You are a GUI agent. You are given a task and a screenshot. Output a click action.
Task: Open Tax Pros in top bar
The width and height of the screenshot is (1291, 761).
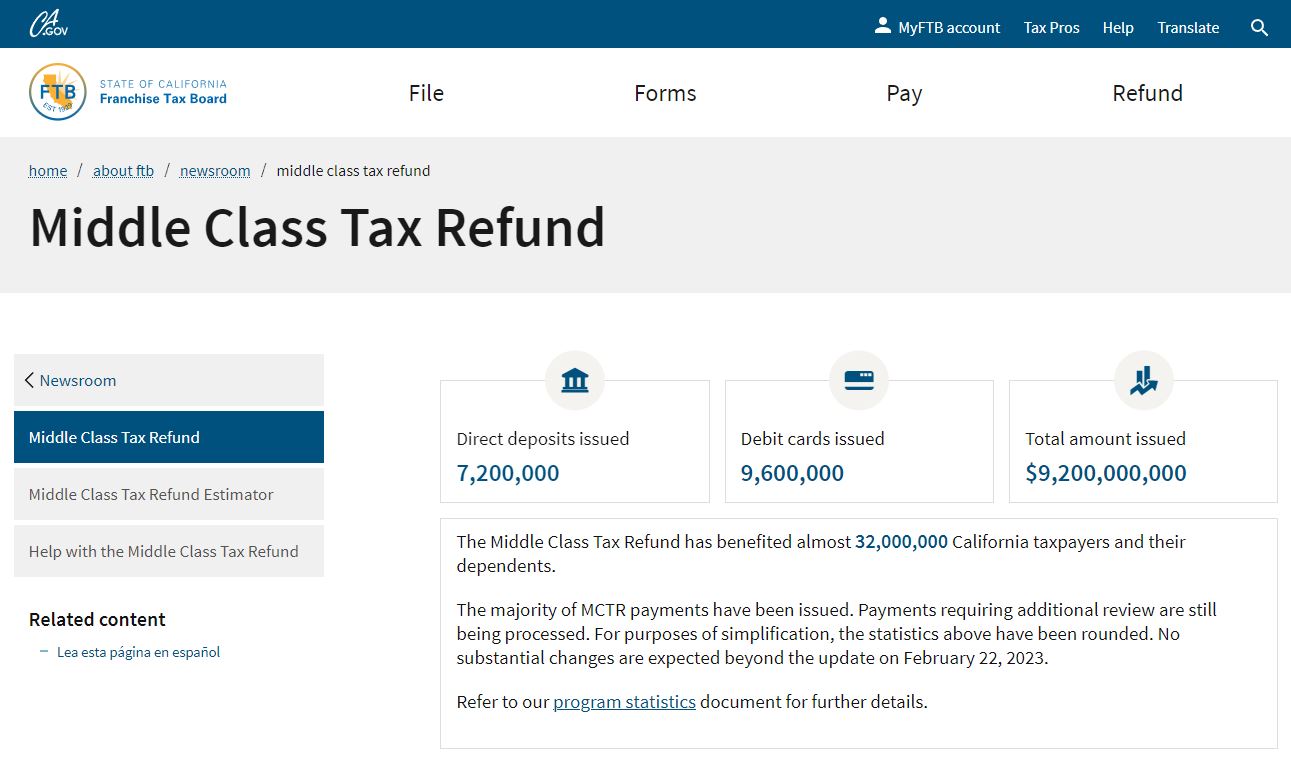[x=1051, y=28]
